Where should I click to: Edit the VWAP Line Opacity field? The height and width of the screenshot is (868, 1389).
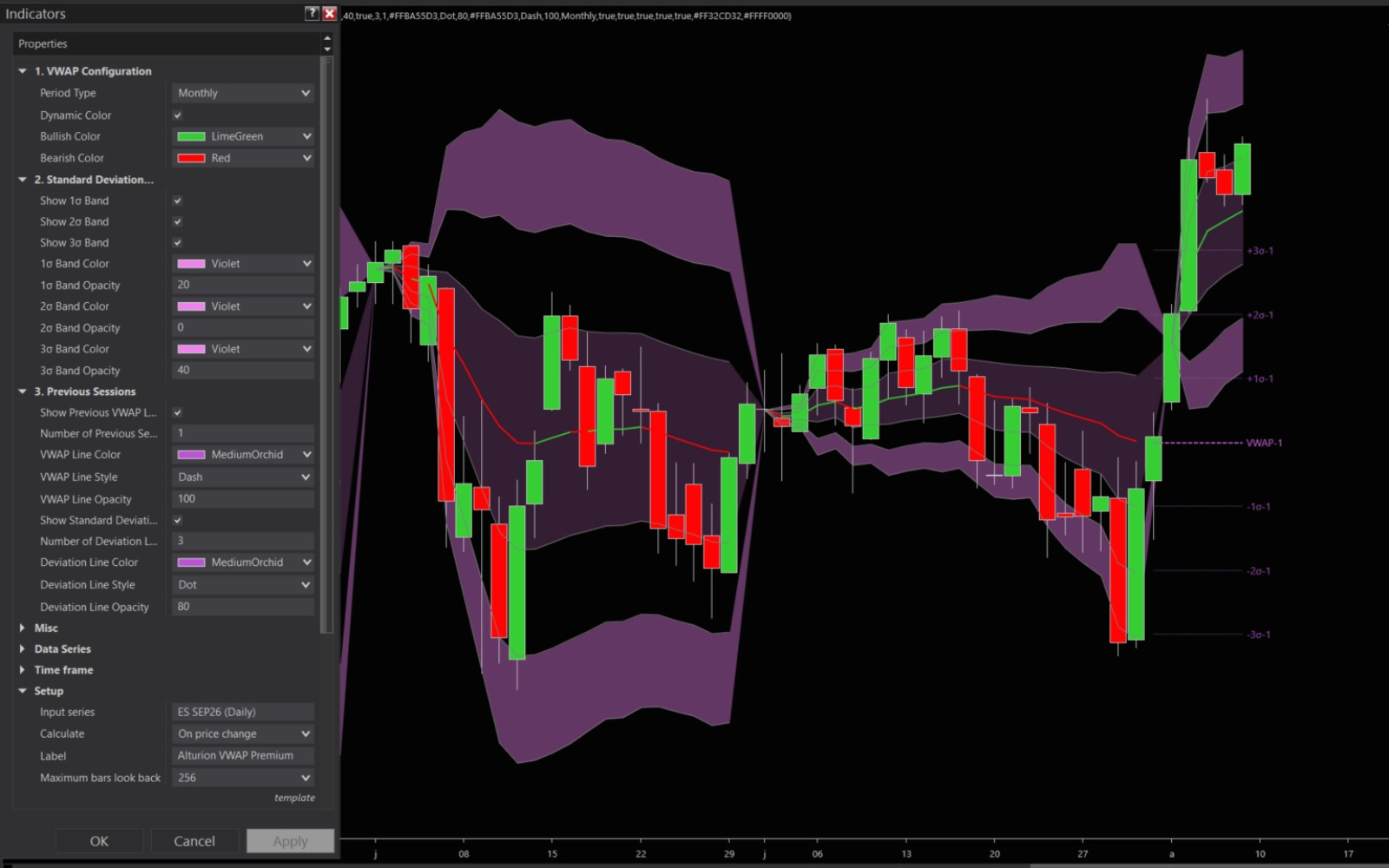(x=243, y=499)
